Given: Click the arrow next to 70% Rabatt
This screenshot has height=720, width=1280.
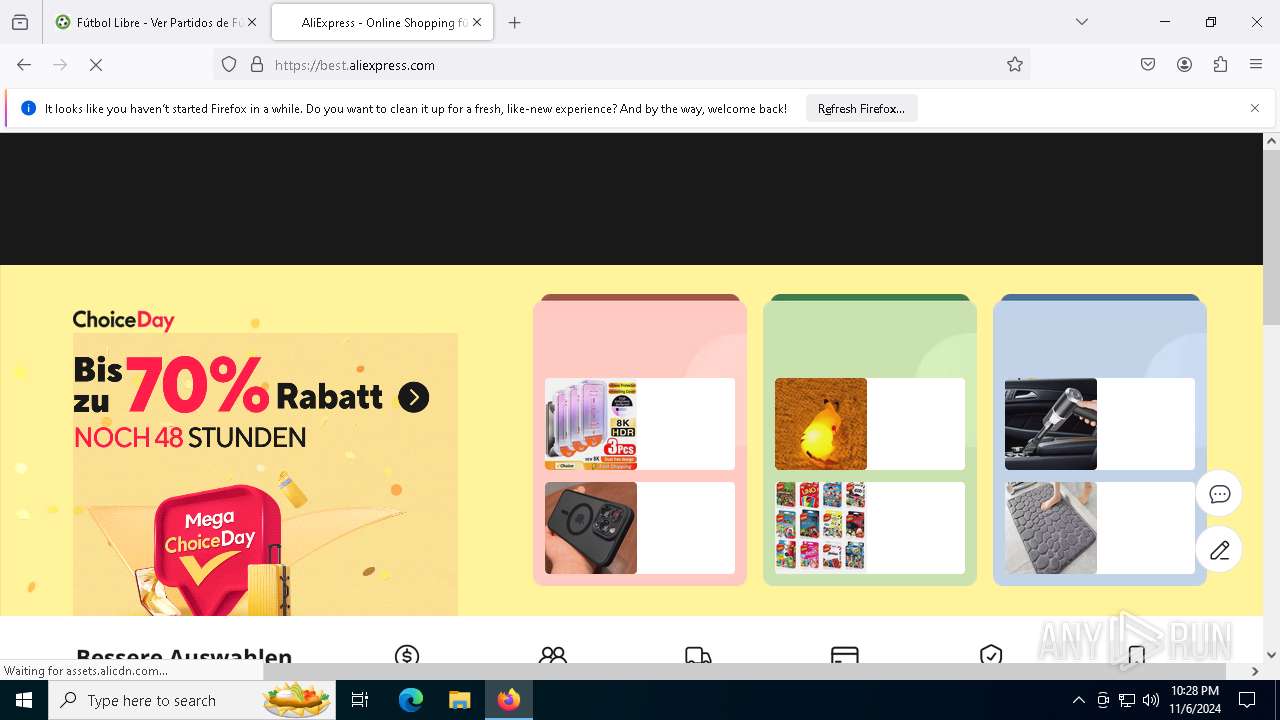Looking at the screenshot, I should coord(413,397).
